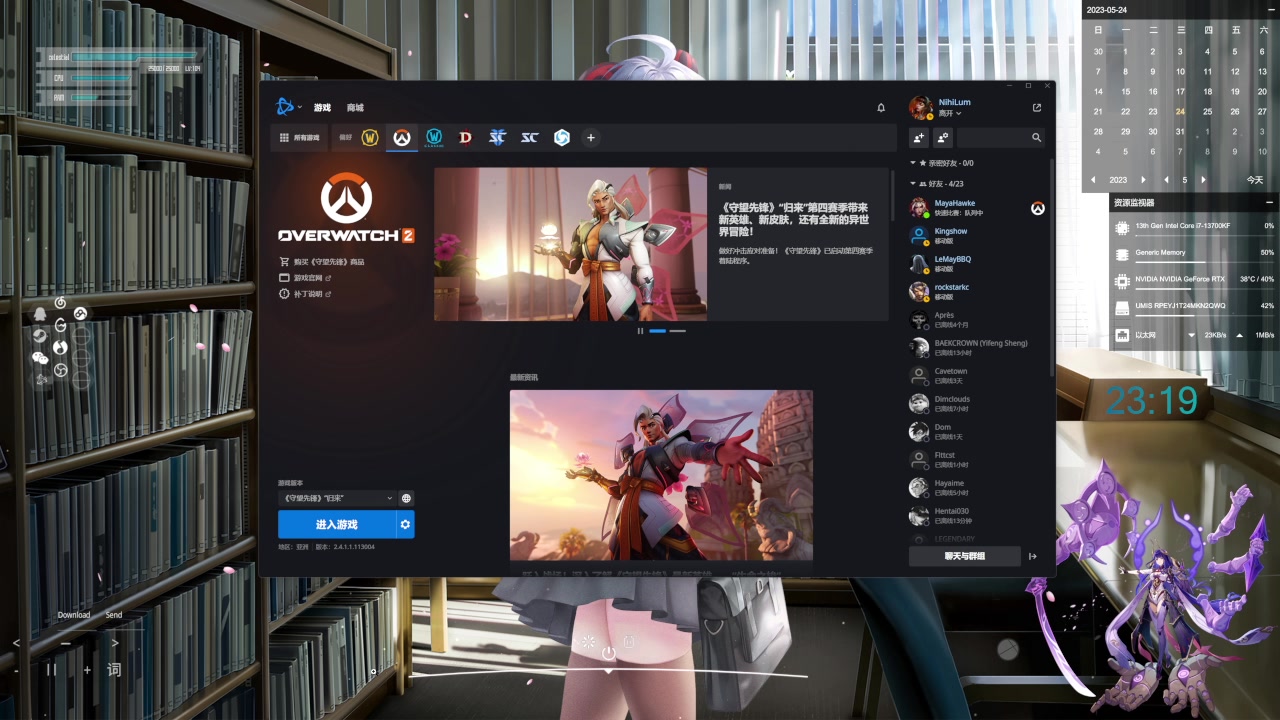The image size is (1280, 720).
Task: Pop out the social panel window
Action: pos(1037,108)
